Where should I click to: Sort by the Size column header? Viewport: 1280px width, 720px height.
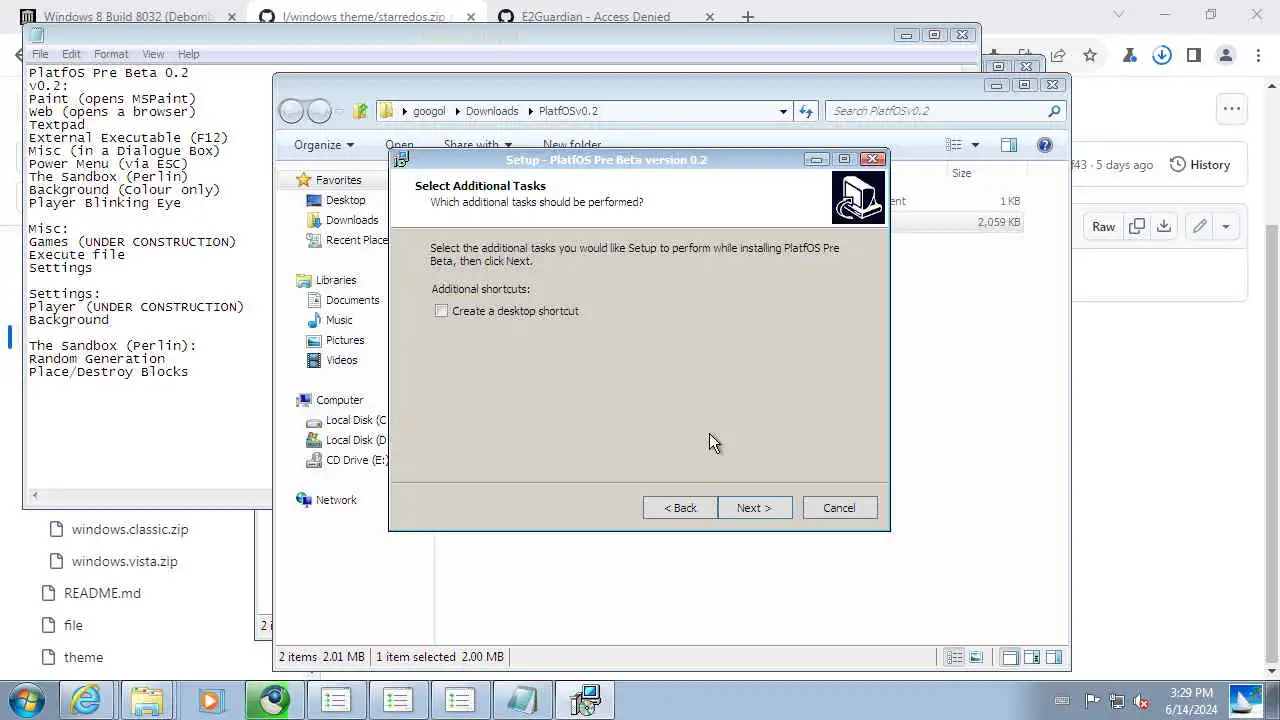(x=961, y=173)
